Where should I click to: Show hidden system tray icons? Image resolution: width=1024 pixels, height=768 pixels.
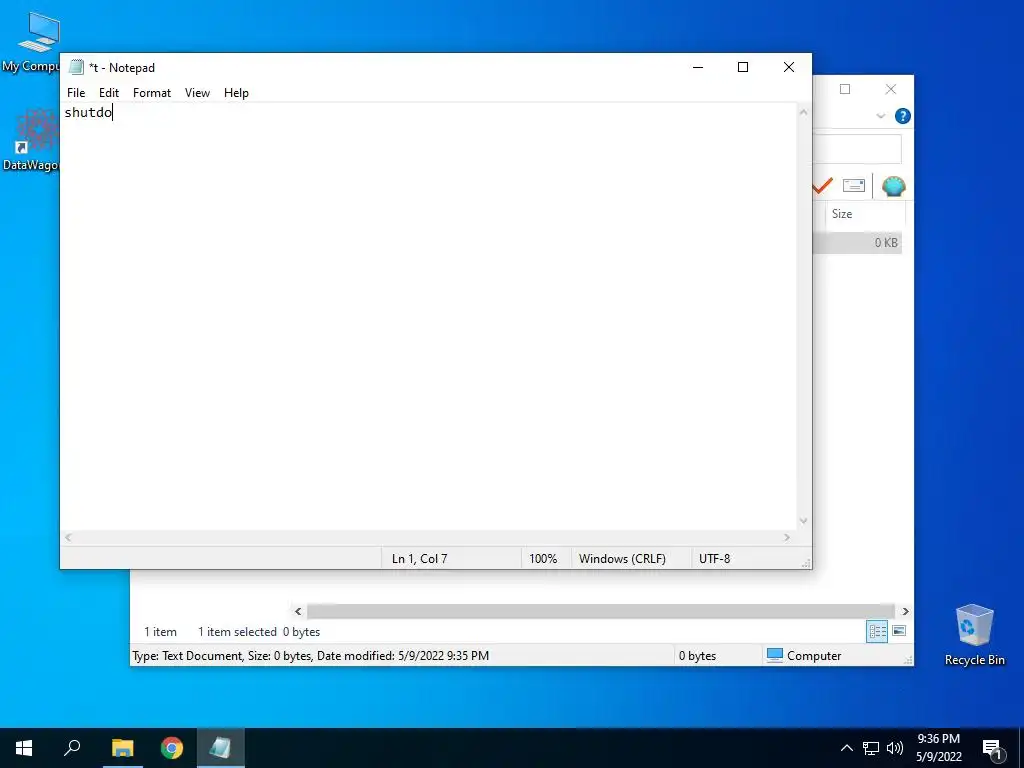pyautogui.click(x=846, y=748)
